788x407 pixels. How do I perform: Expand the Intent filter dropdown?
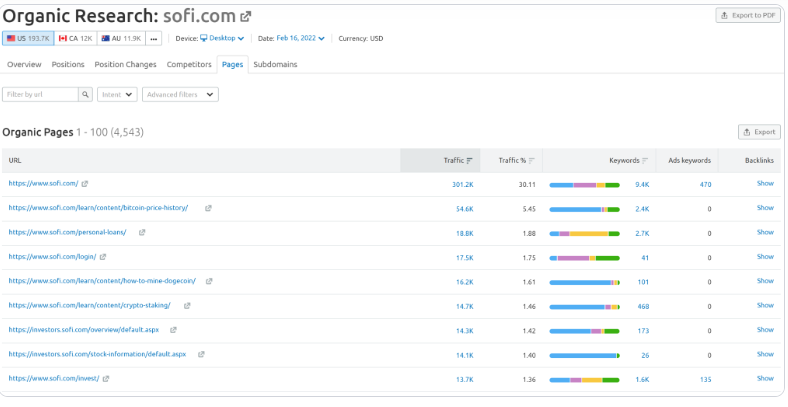click(117, 94)
